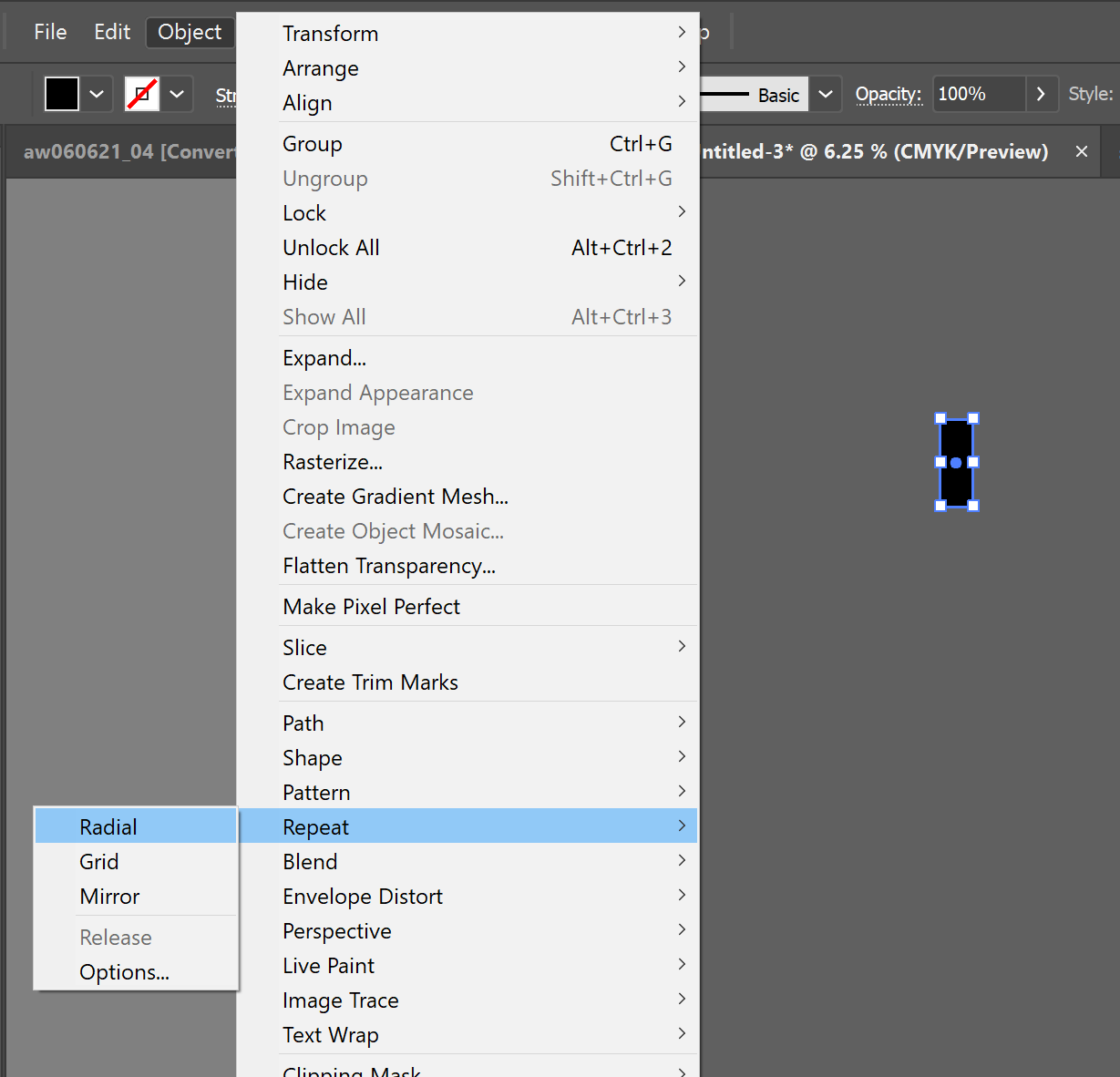Open the File menu
The height and width of the screenshot is (1077, 1120).
pos(50,32)
